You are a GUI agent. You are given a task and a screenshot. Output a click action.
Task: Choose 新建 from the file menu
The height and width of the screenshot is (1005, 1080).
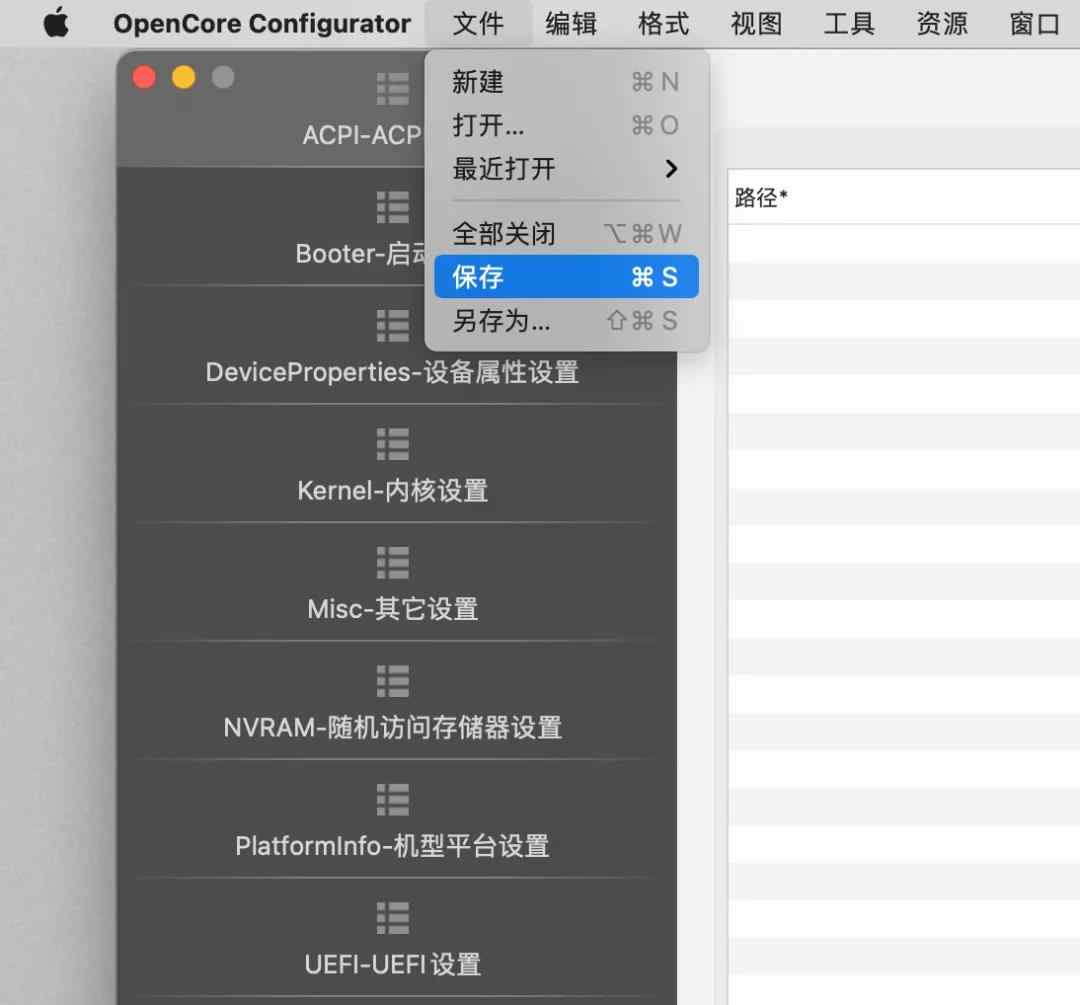coord(566,82)
